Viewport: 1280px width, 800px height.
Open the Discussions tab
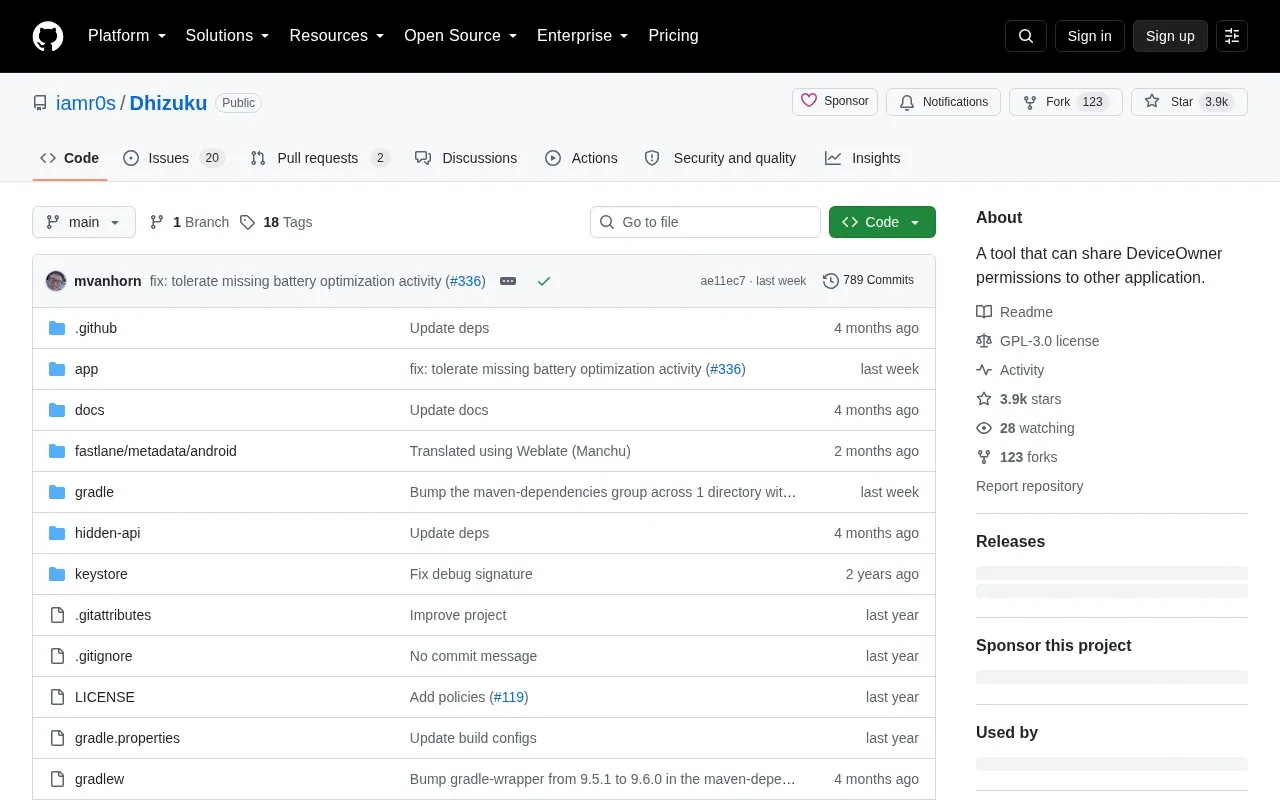[x=466, y=158]
